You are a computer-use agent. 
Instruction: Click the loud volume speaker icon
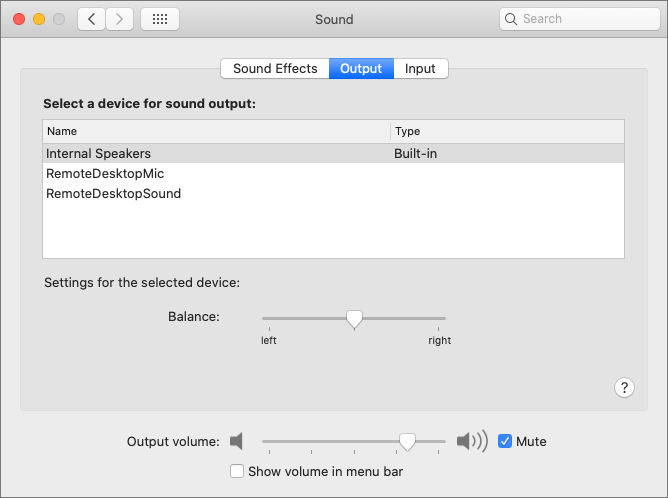(x=471, y=441)
